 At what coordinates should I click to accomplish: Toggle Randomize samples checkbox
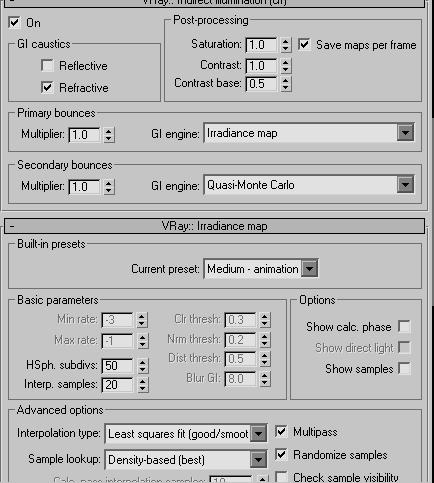coord(281,454)
